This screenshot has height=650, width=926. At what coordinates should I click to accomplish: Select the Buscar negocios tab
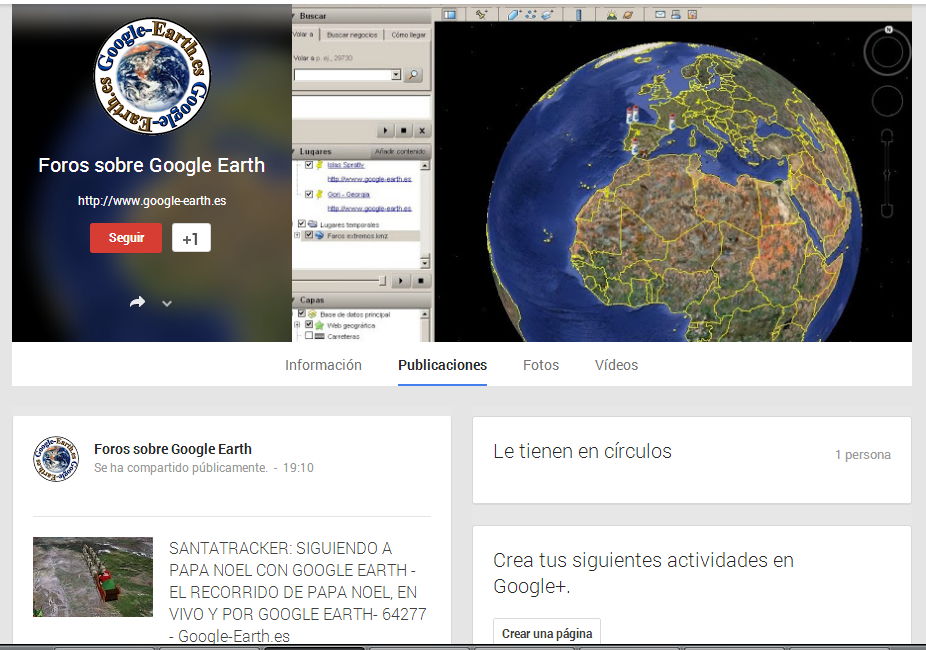352,35
